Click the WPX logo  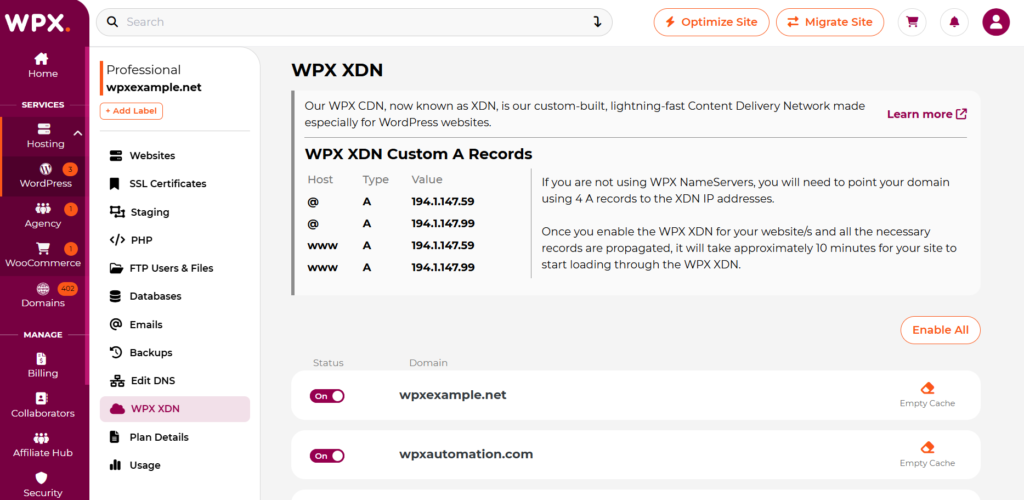tap(37, 22)
